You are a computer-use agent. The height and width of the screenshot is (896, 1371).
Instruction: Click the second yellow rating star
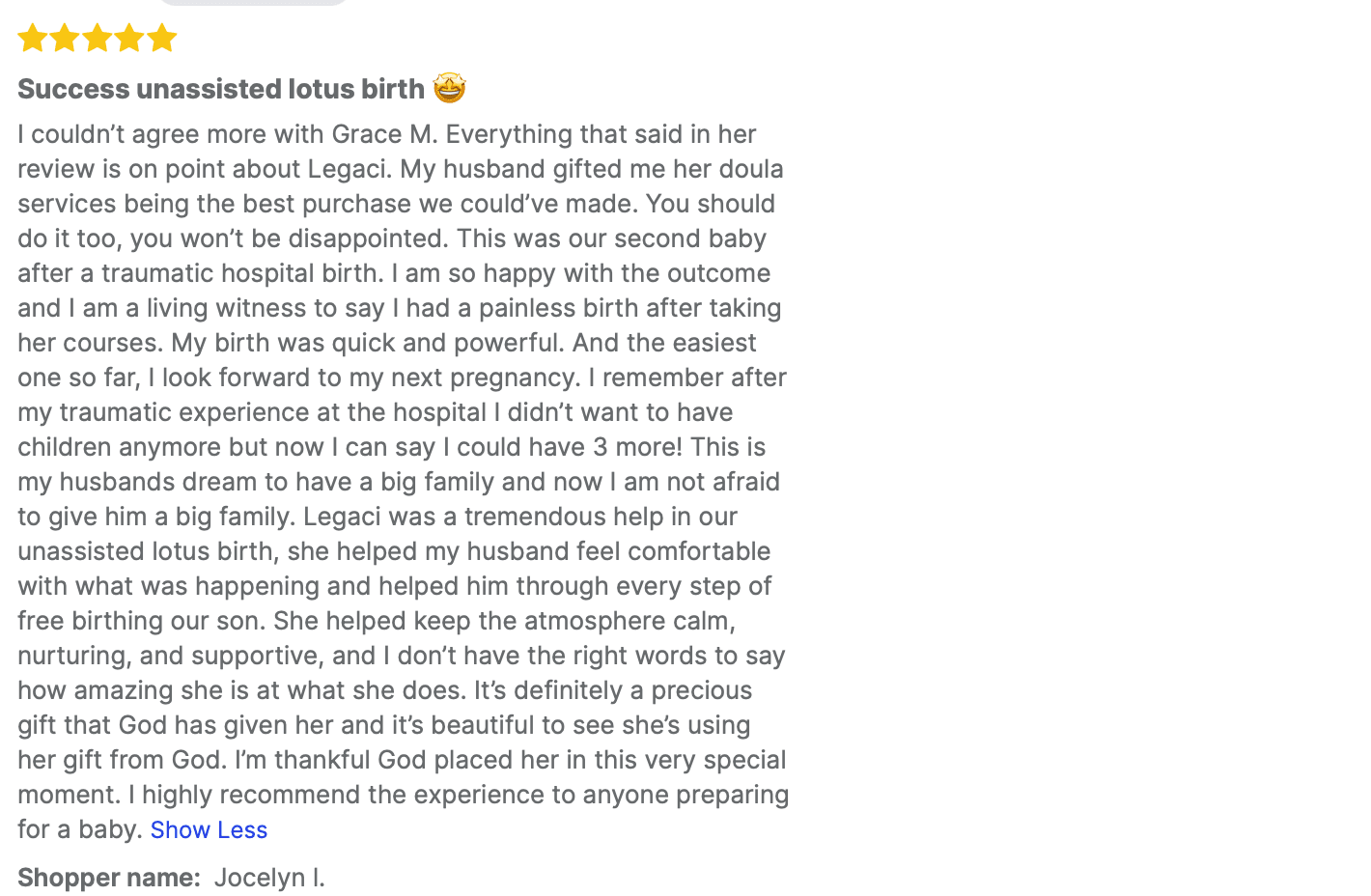[x=65, y=39]
